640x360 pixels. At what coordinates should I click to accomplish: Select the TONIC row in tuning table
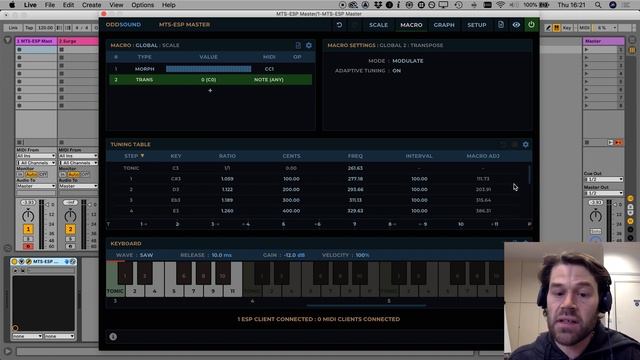click(x=318, y=168)
